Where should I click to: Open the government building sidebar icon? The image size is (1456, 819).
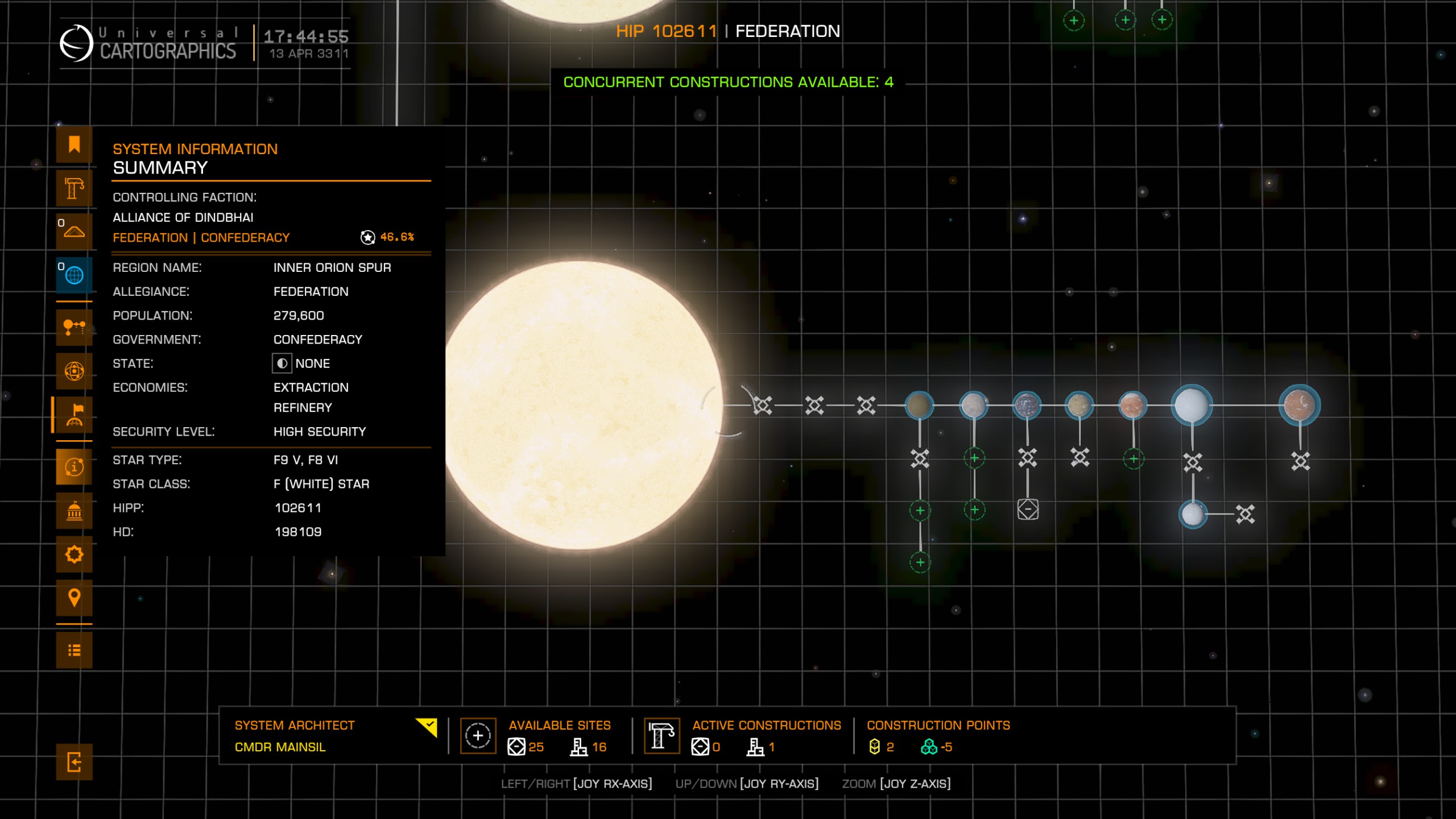pos(74,510)
